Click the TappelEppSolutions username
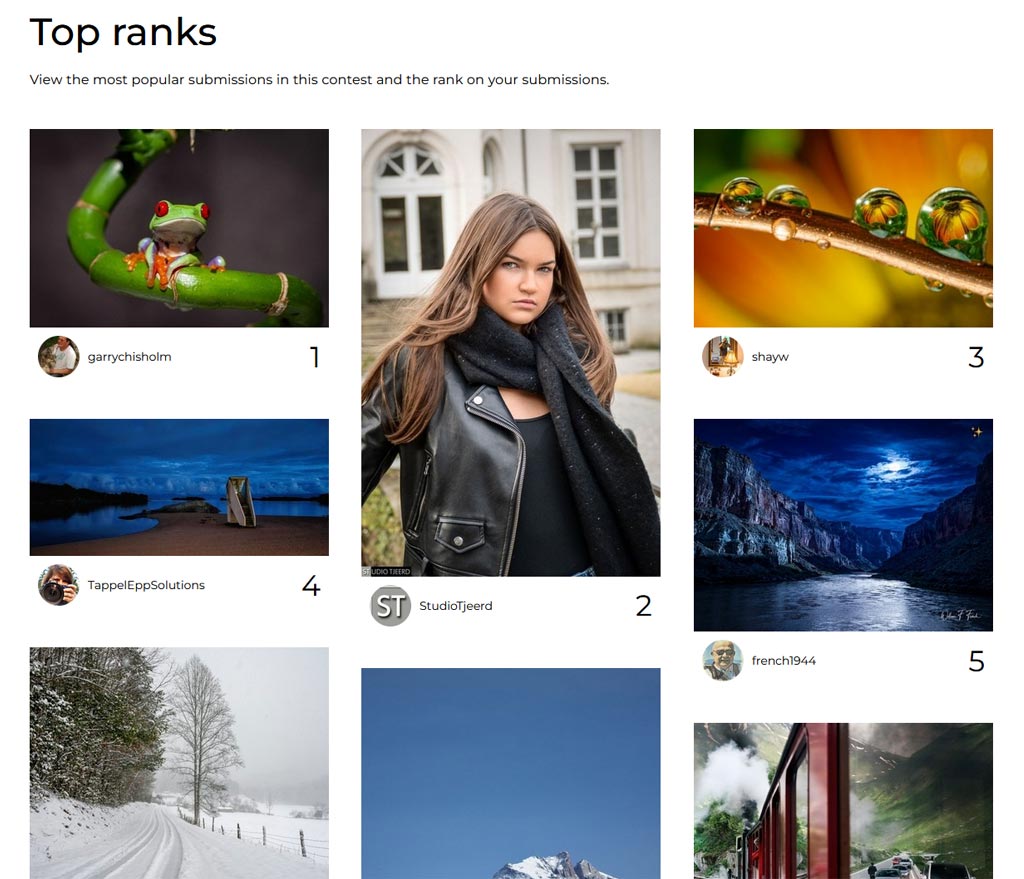This screenshot has width=1024, height=879. [x=146, y=585]
